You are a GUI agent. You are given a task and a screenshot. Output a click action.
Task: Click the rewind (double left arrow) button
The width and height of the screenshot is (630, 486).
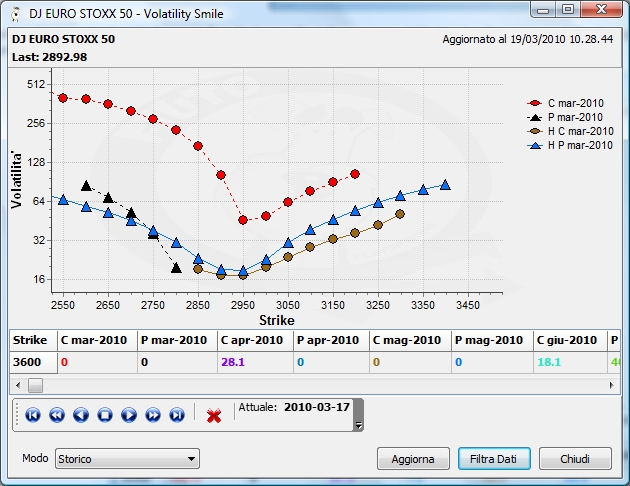[57, 415]
